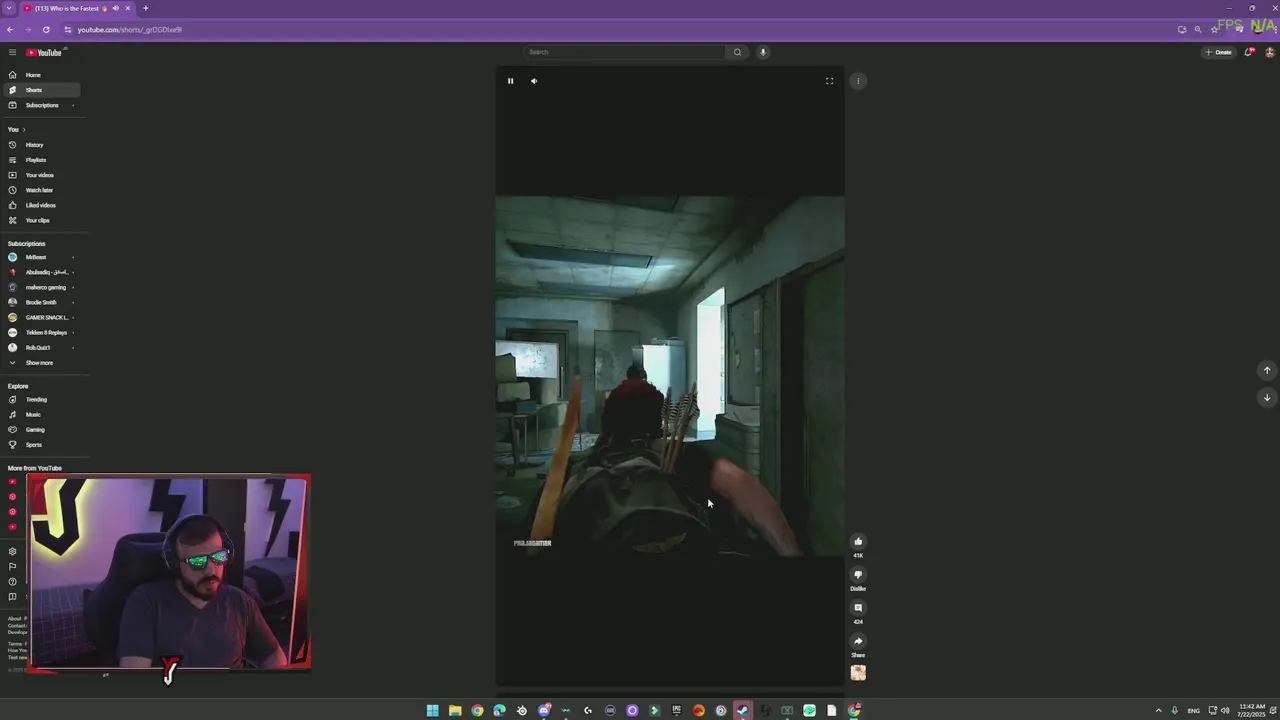Open volume control in the system tray
This screenshot has height=720, width=1280.
coord(1225,711)
